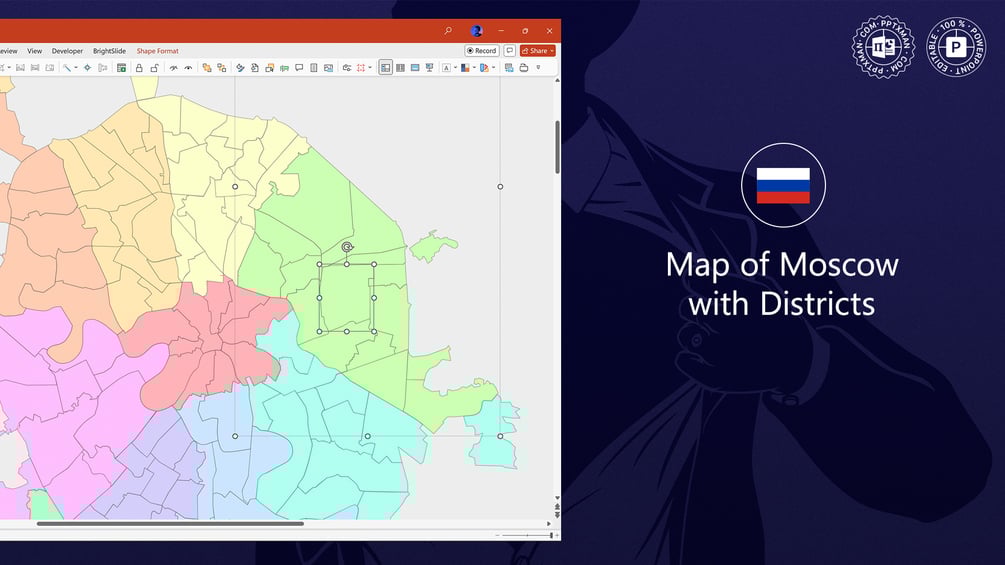Click the camera settings toolbar icon

[x=347, y=68]
